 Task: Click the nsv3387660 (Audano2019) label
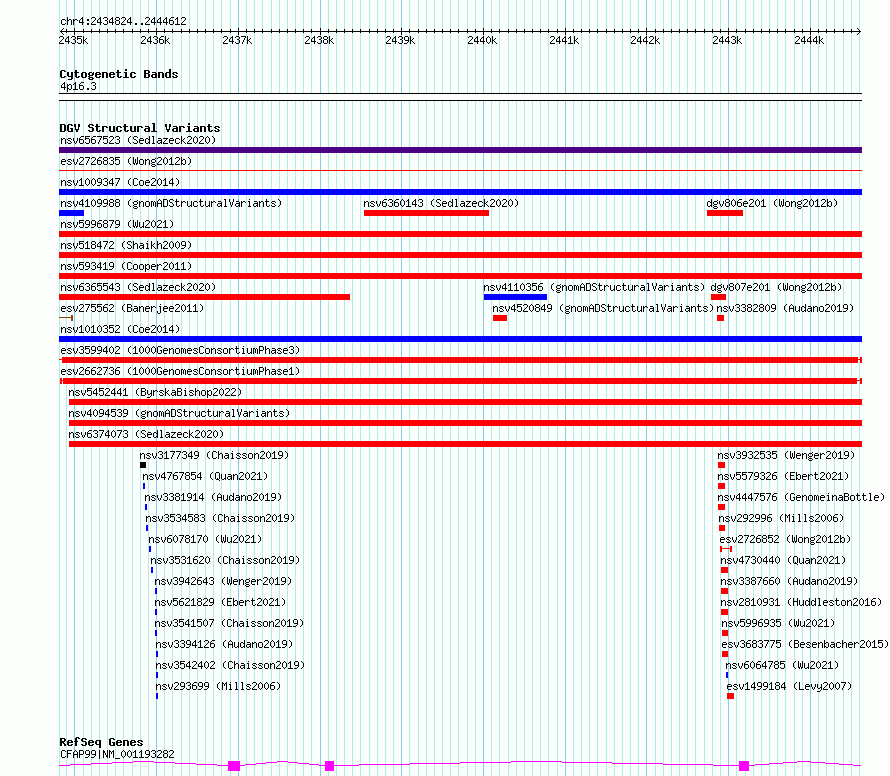click(x=789, y=581)
